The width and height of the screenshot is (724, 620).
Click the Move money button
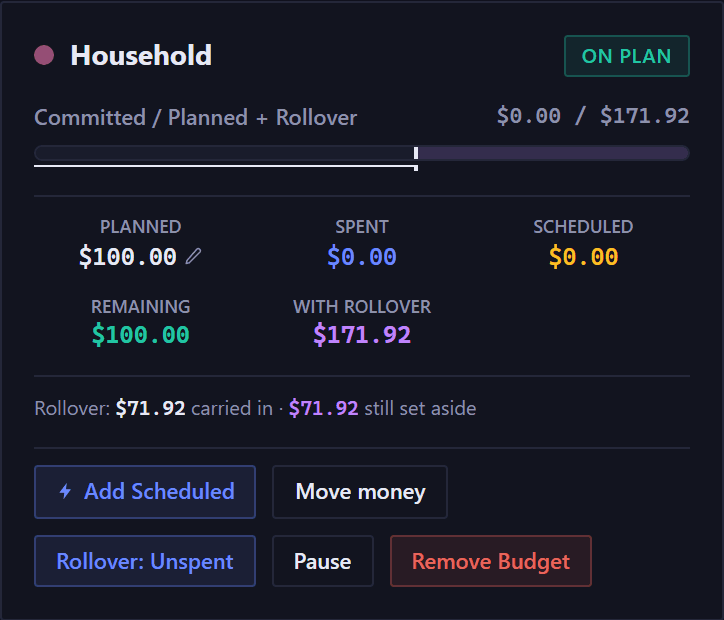(360, 492)
